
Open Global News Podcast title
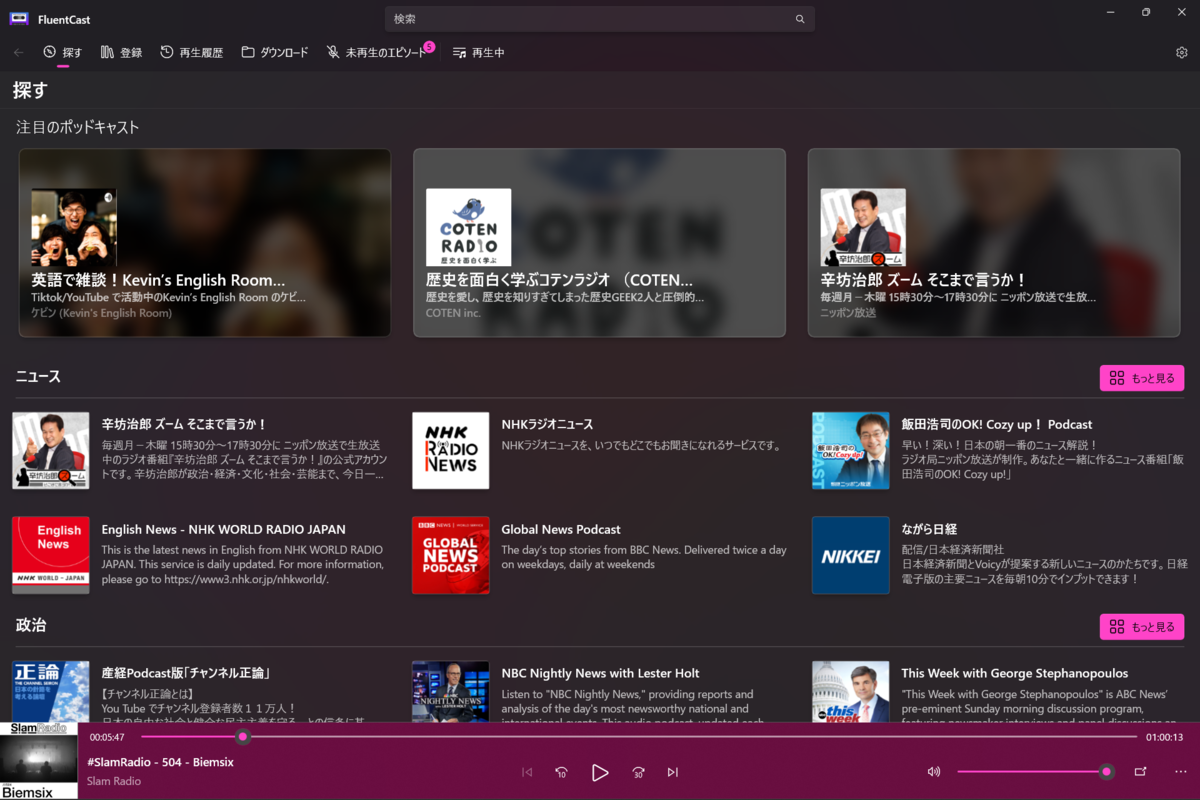tap(561, 530)
